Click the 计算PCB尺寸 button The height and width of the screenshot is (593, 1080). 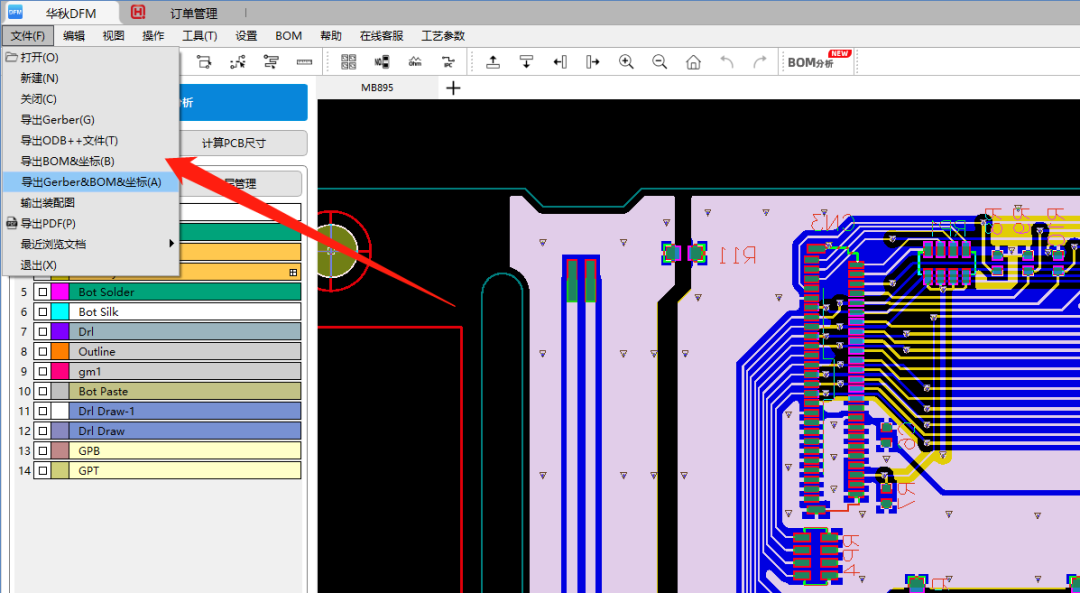click(x=233, y=143)
